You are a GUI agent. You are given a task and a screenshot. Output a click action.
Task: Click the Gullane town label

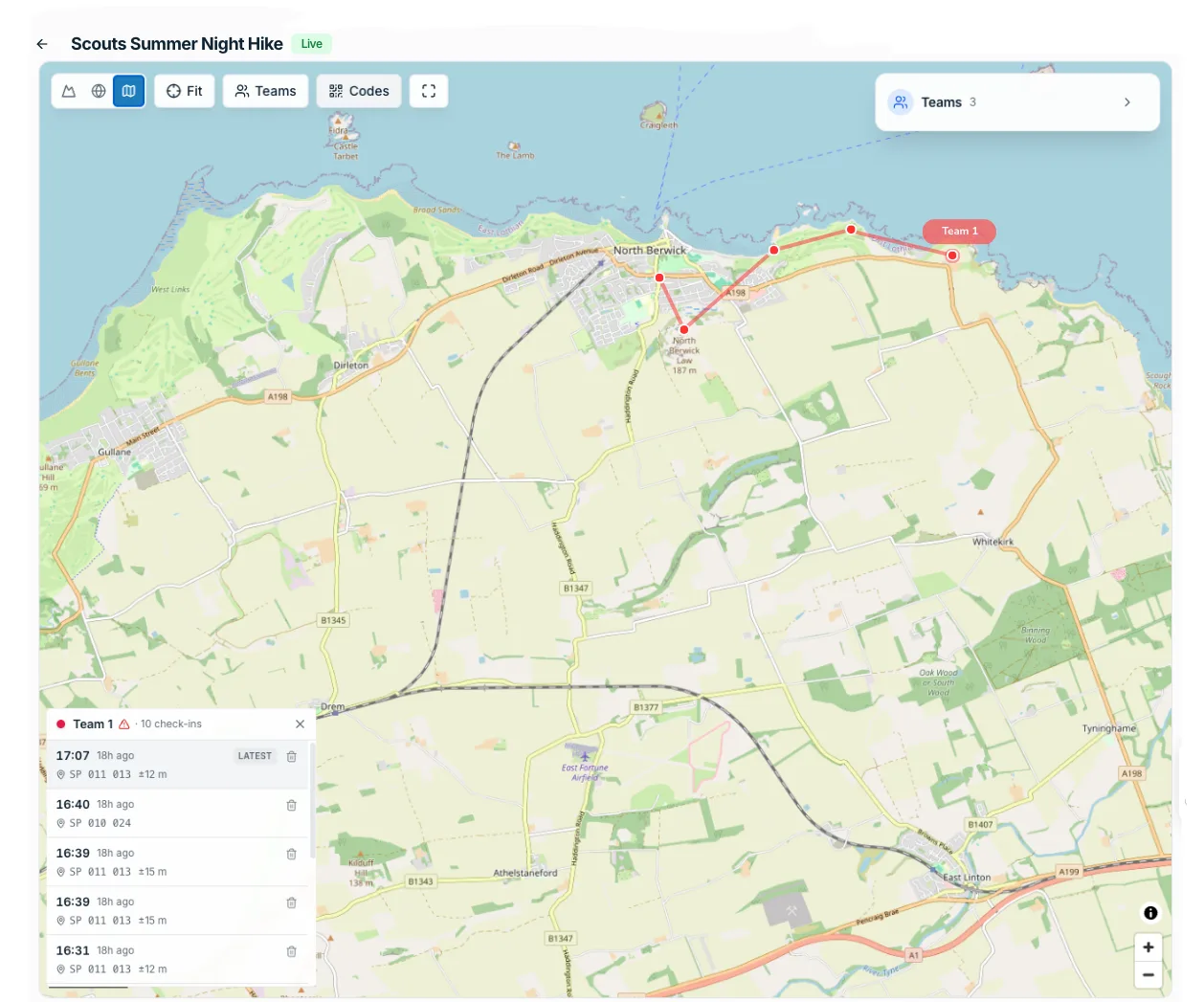pyautogui.click(x=115, y=452)
